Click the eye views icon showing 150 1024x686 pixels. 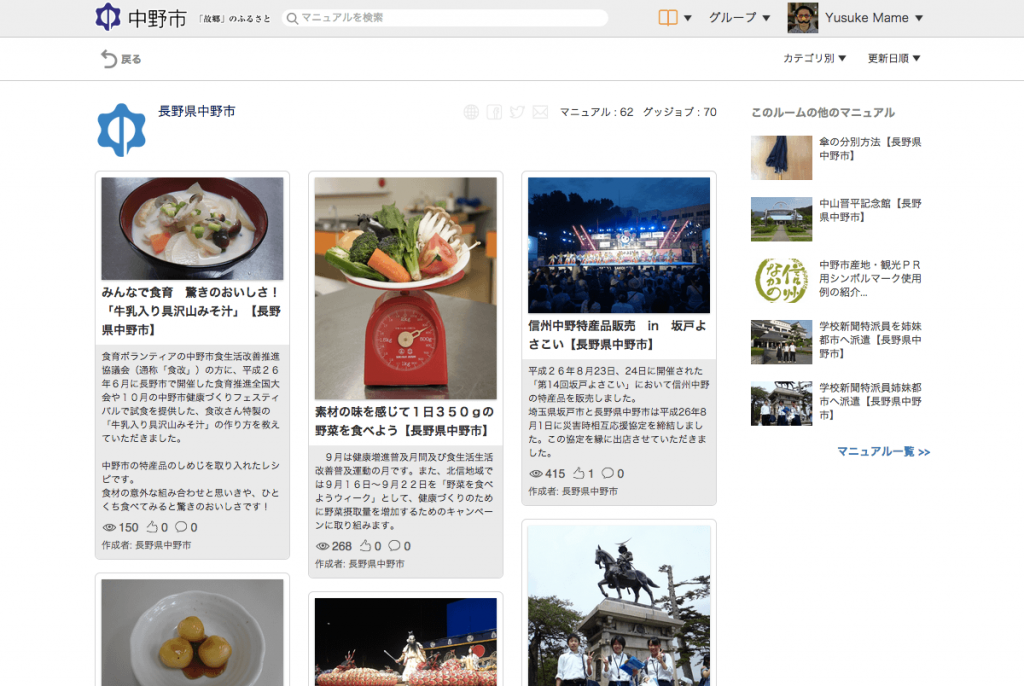pyautogui.click(x=109, y=527)
